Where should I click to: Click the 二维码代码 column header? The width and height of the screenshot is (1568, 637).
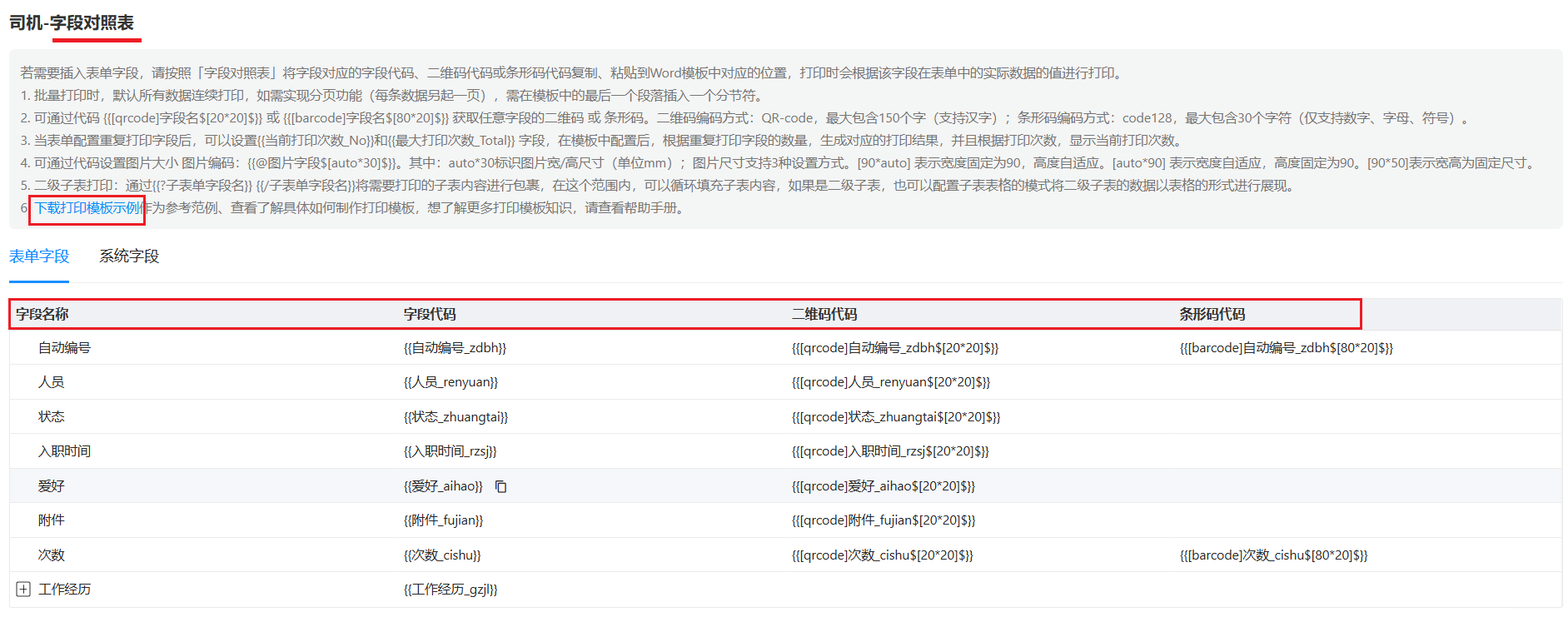click(824, 315)
